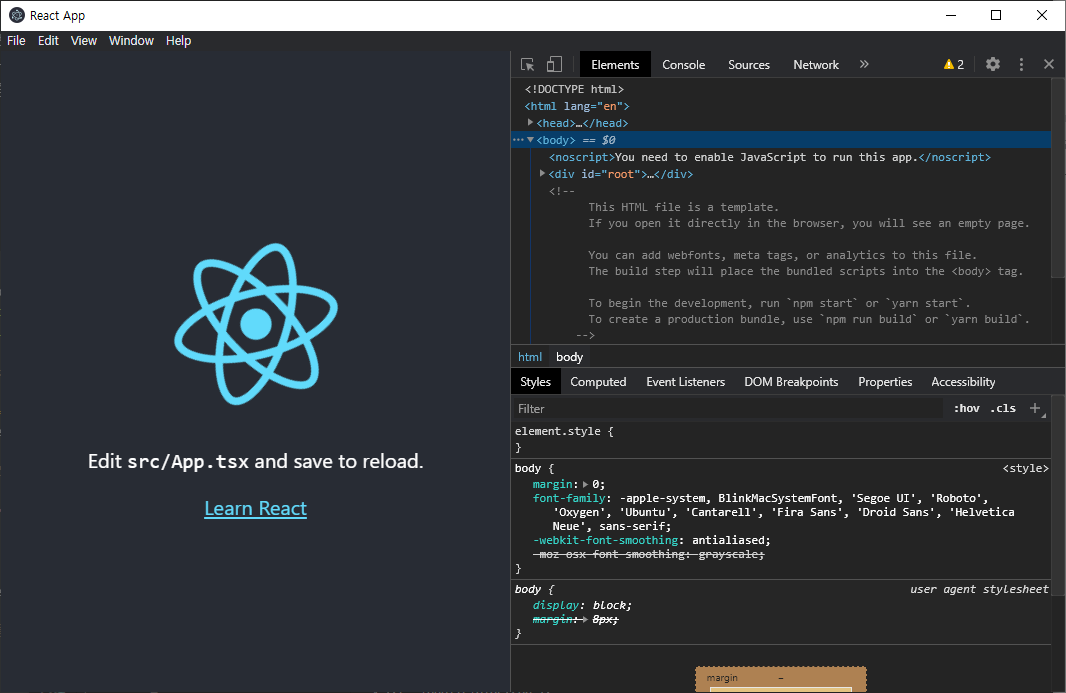Click 'Edit src/App.tsx and save to reload.' text
Screen dimensions: 1066x693
coord(256,461)
